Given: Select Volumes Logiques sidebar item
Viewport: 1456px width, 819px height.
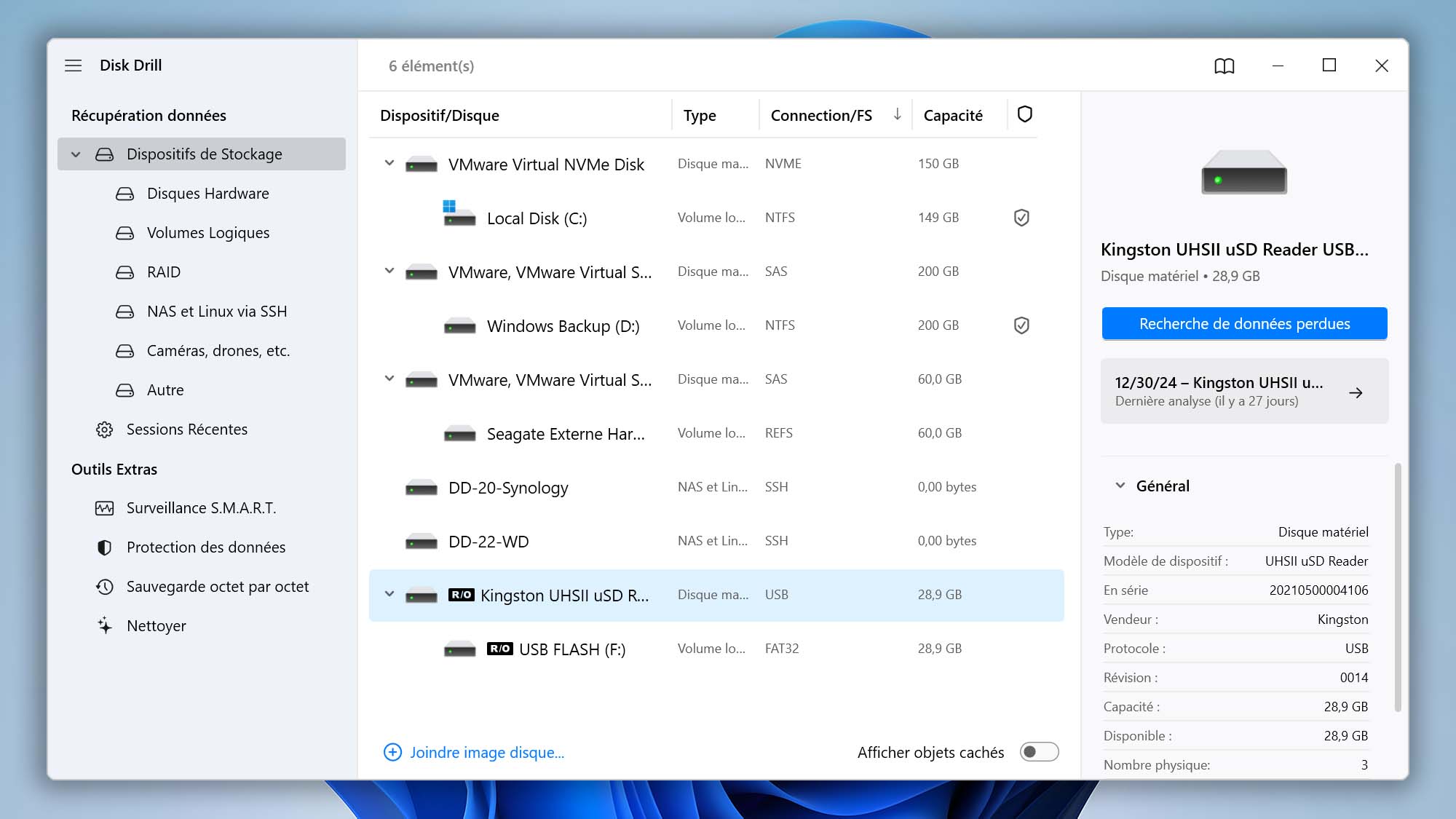Looking at the screenshot, I should coord(208,232).
